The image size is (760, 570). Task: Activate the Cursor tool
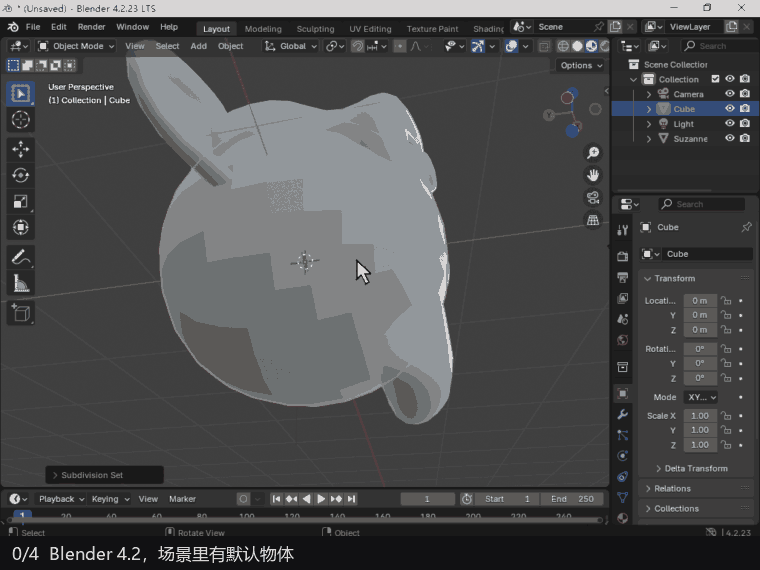(20, 119)
